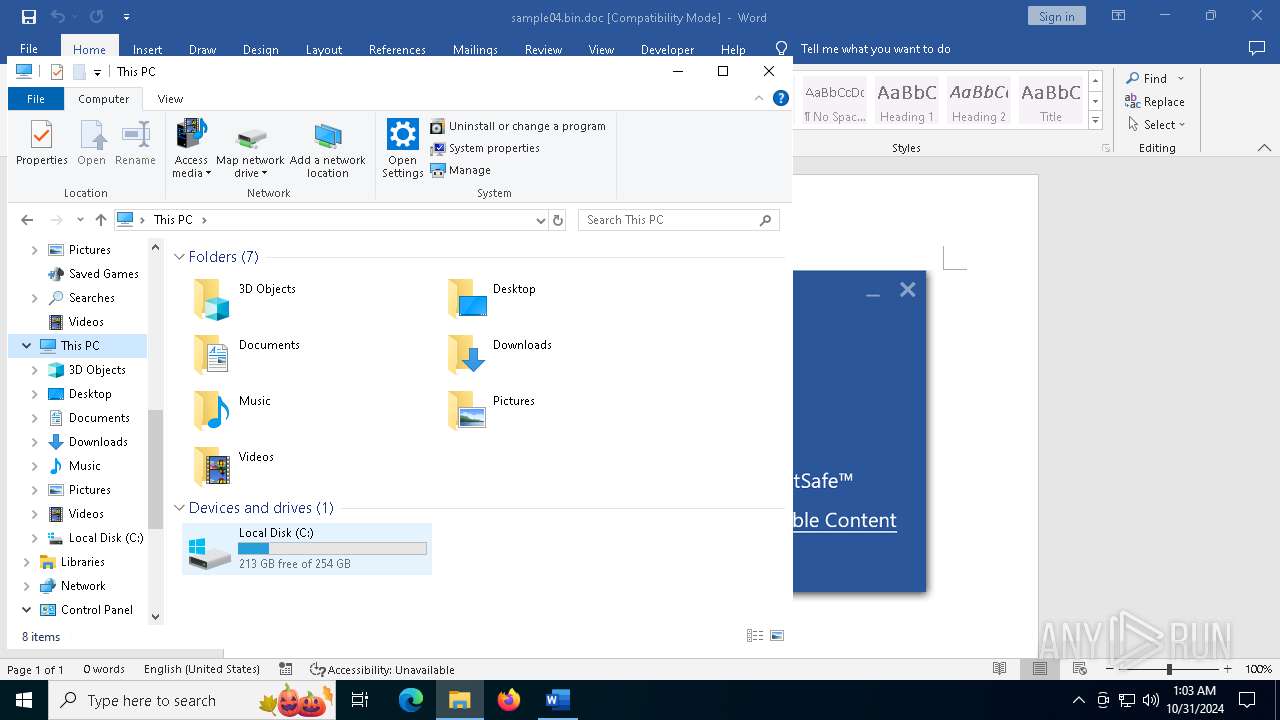
Task: Apply the Heading 1 style
Action: click(x=907, y=101)
